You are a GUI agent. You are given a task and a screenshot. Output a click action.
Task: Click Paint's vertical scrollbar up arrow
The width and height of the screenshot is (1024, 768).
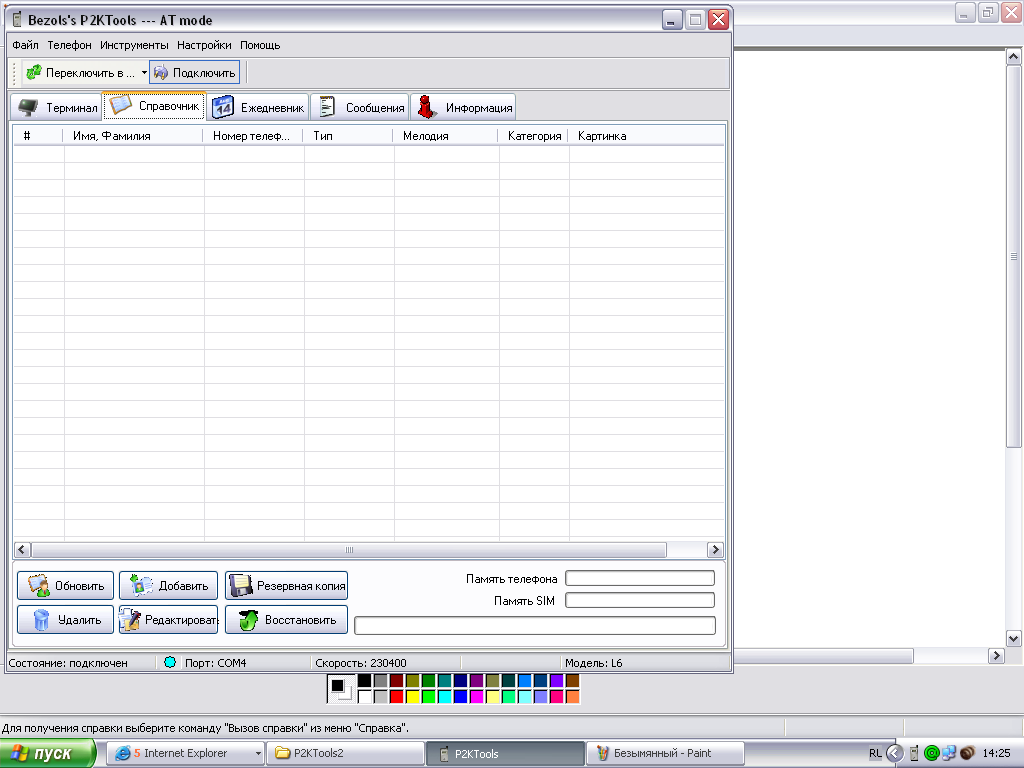point(1013,56)
